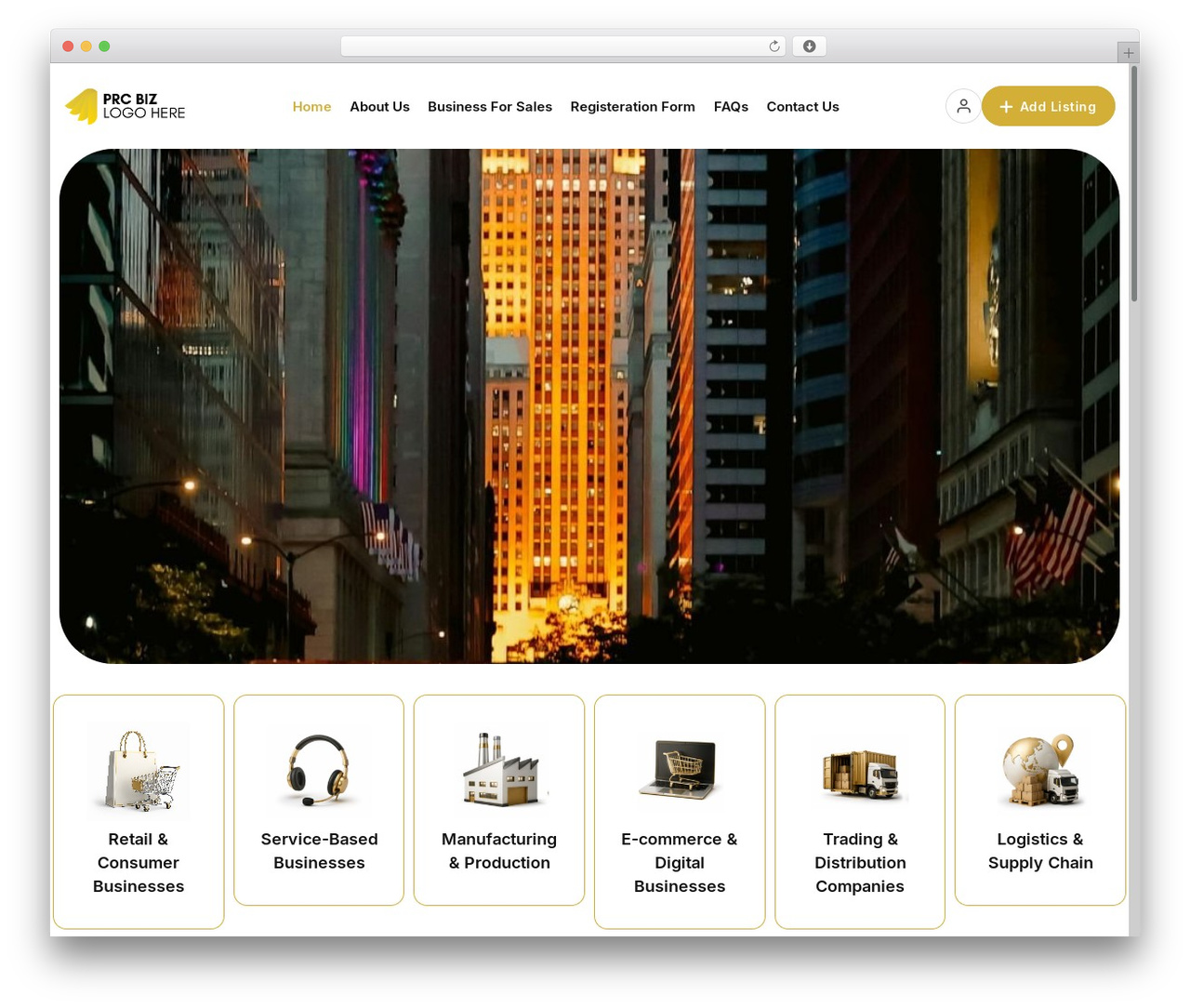Viewport: 1190px width, 1008px height.
Task: Click the PRC BIZ logo
Action: (x=126, y=106)
